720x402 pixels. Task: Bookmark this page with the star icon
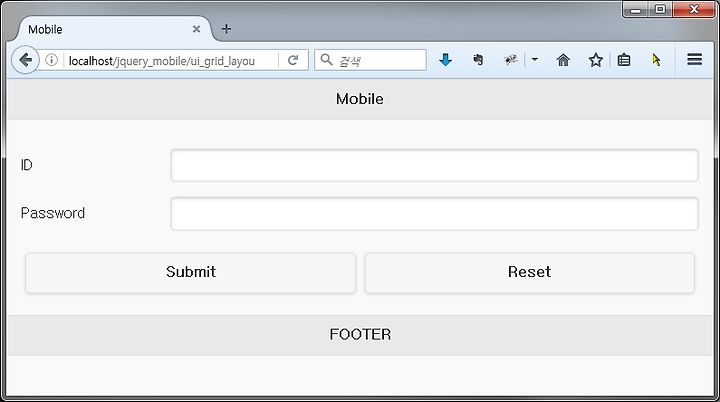596,60
